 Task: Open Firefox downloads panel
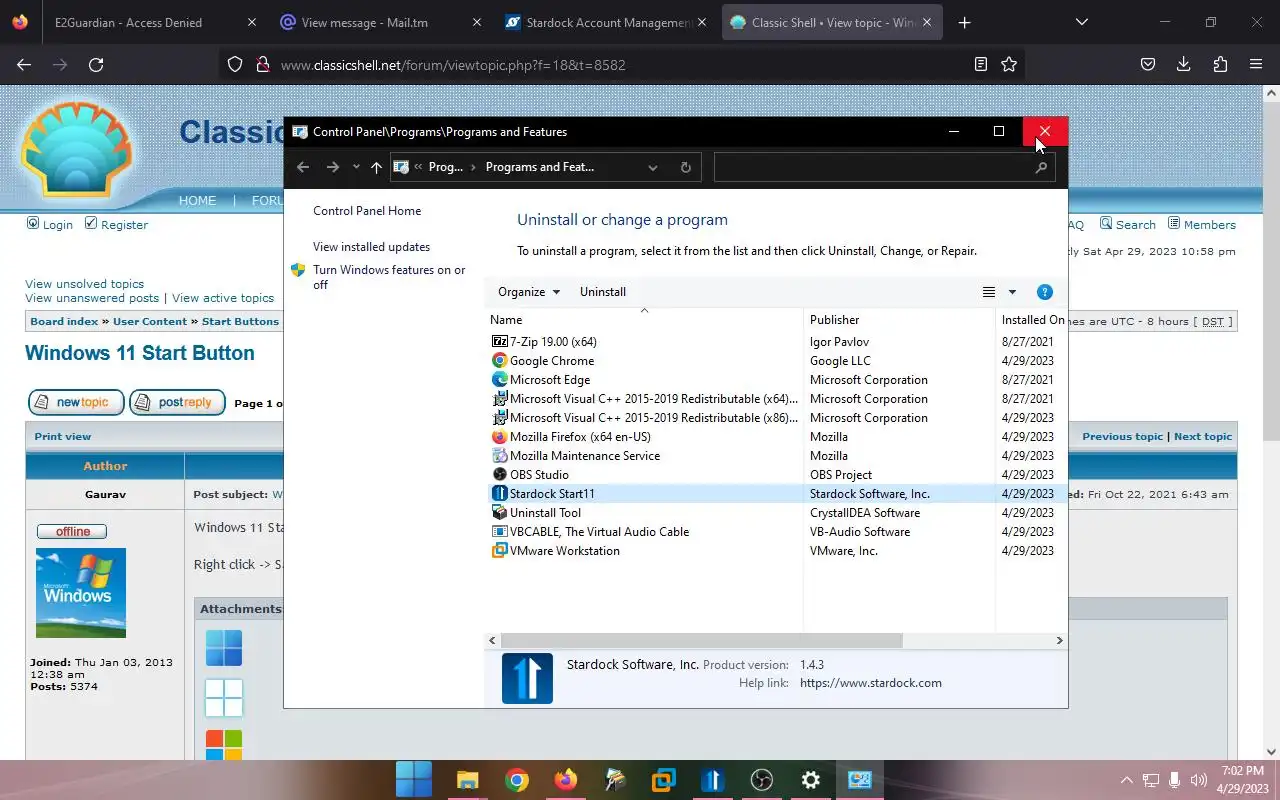click(1183, 64)
